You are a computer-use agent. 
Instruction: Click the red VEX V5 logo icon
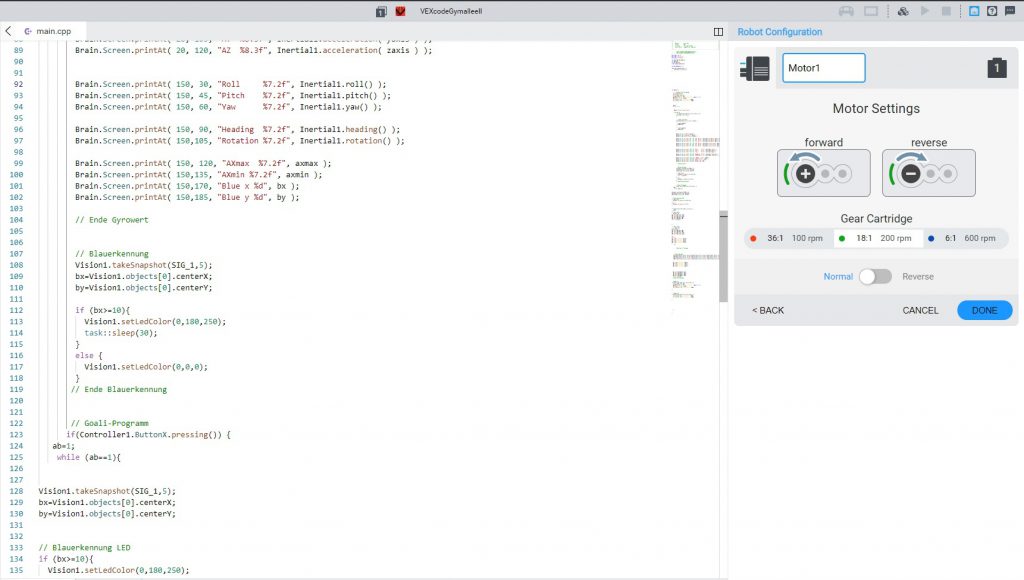click(x=400, y=11)
